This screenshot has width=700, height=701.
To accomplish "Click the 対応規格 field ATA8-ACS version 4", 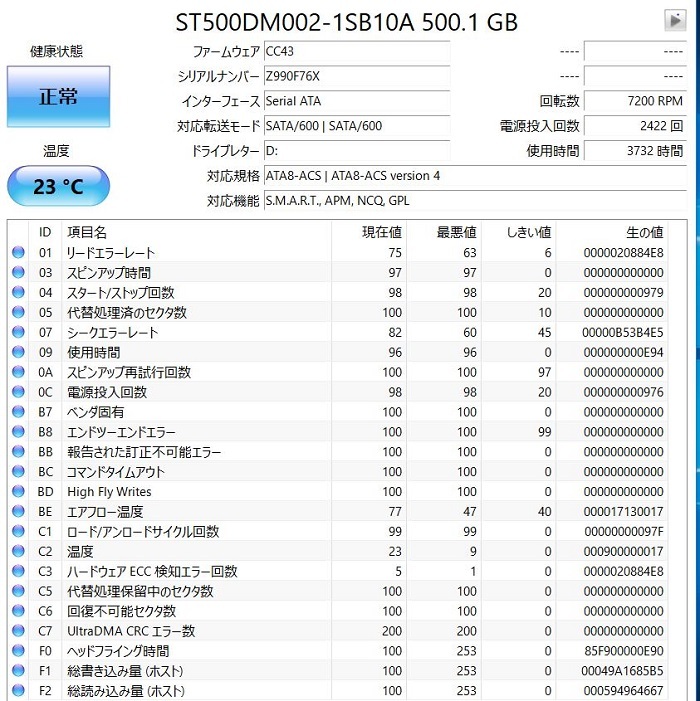I will pyautogui.click(x=475, y=176).
